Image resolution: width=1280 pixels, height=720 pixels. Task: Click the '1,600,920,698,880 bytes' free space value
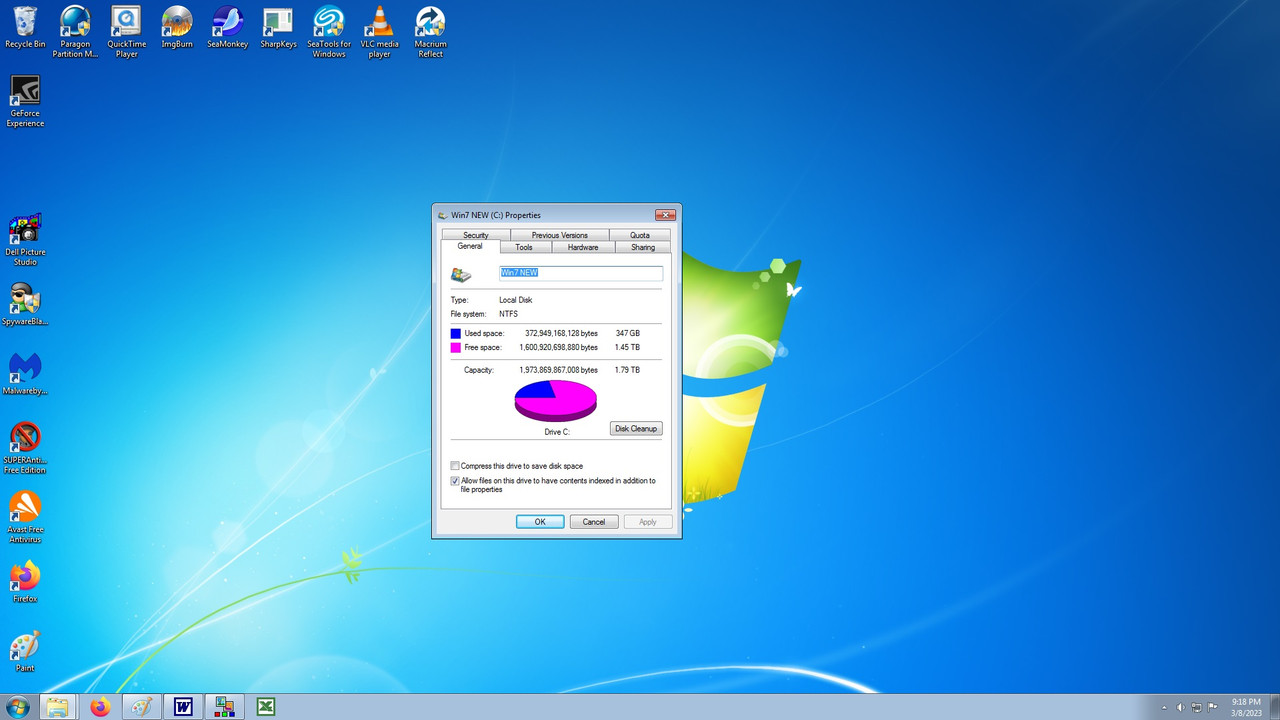[x=558, y=347]
